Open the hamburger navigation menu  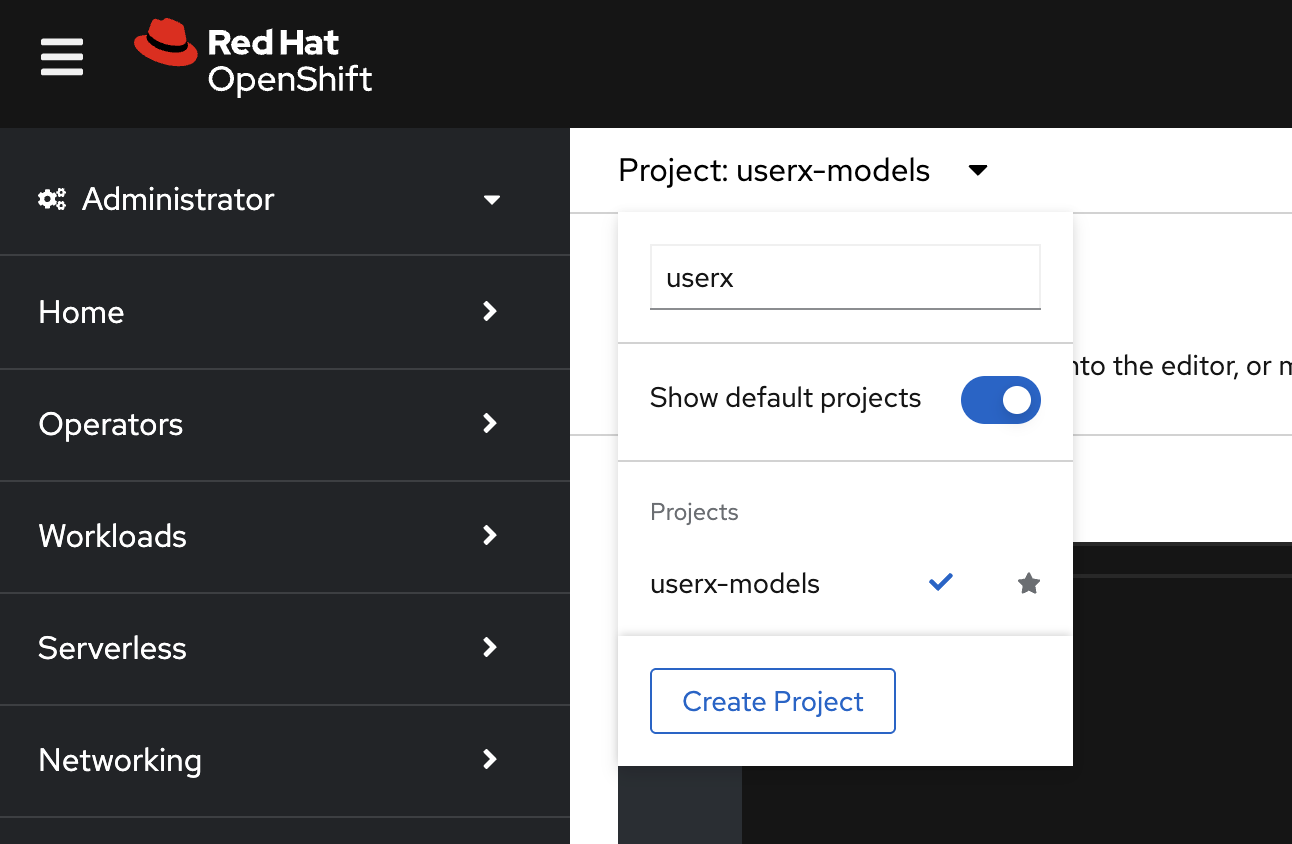(x=62, y=57)
